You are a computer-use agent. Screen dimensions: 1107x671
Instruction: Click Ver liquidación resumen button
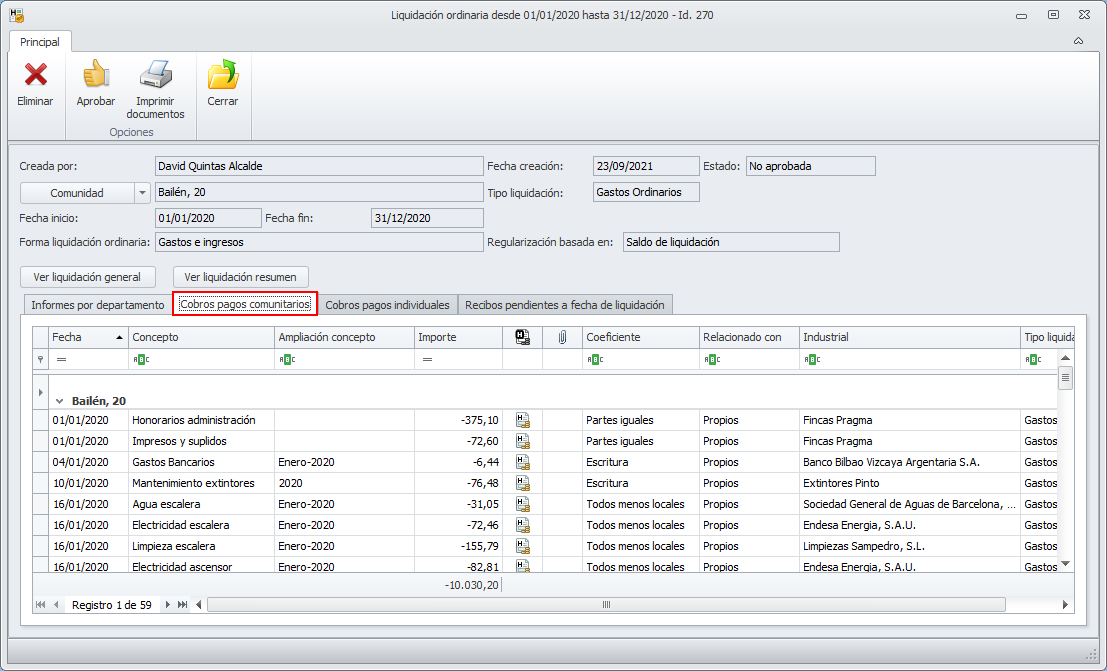click(240, 277)
